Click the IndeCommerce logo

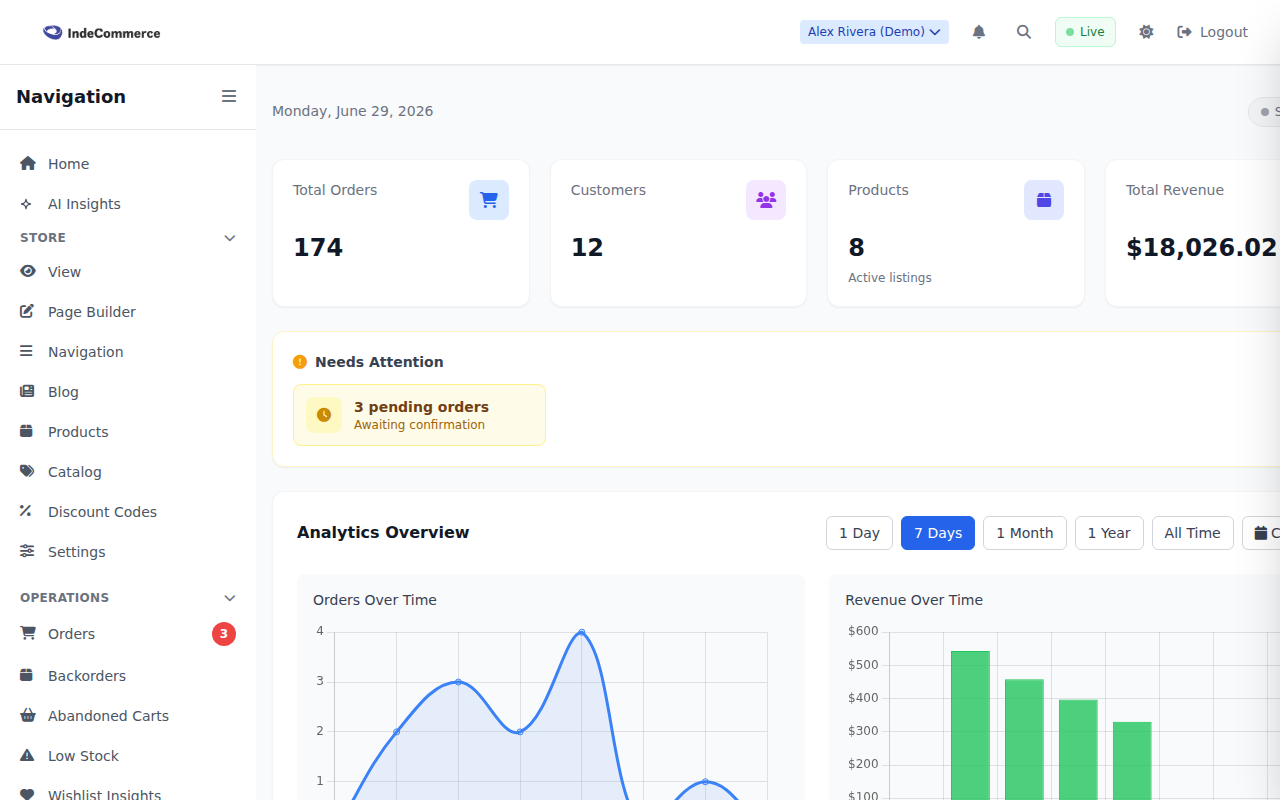tap(101, 32)
